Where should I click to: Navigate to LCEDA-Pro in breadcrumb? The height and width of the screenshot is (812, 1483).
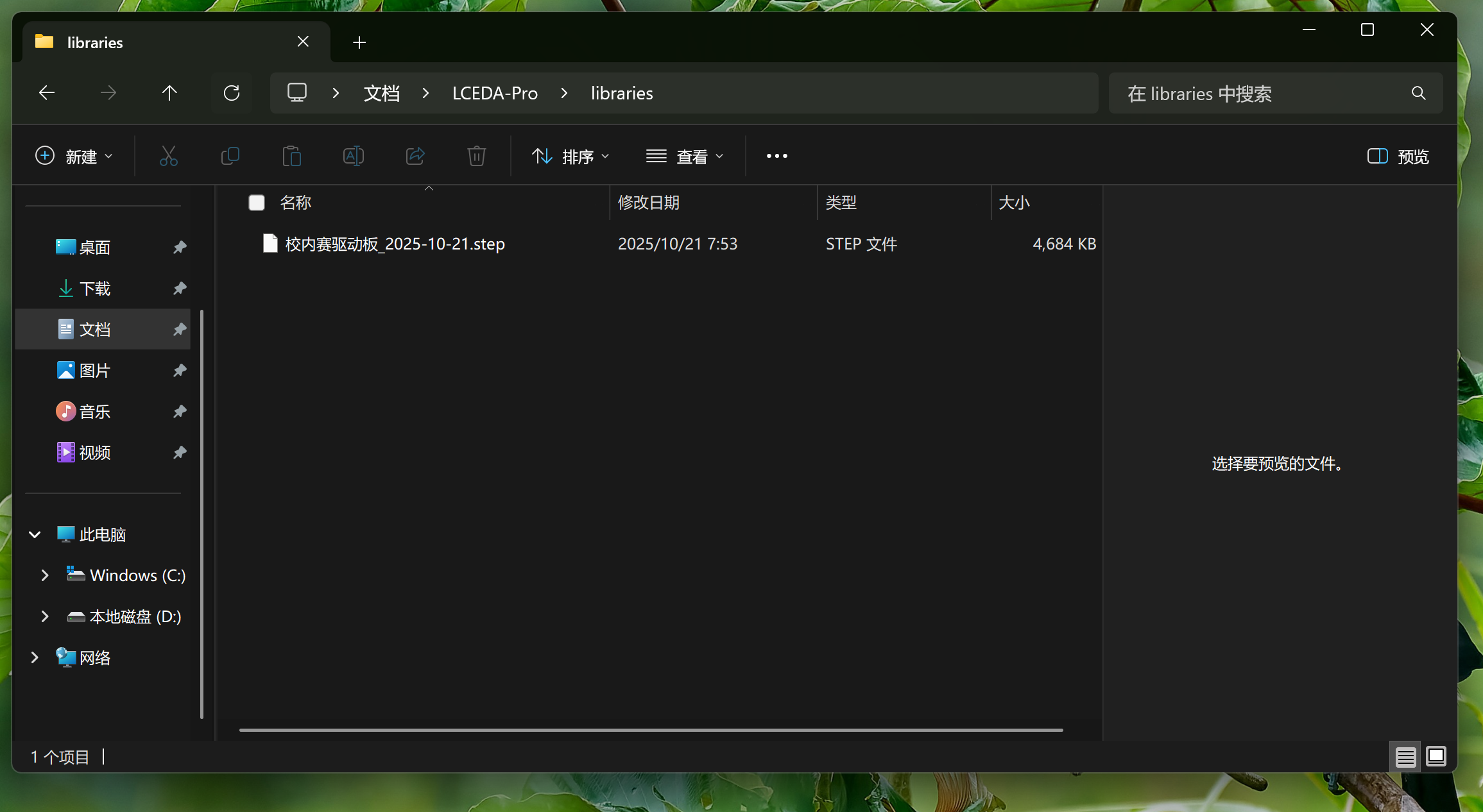click(x=495, y=94)
